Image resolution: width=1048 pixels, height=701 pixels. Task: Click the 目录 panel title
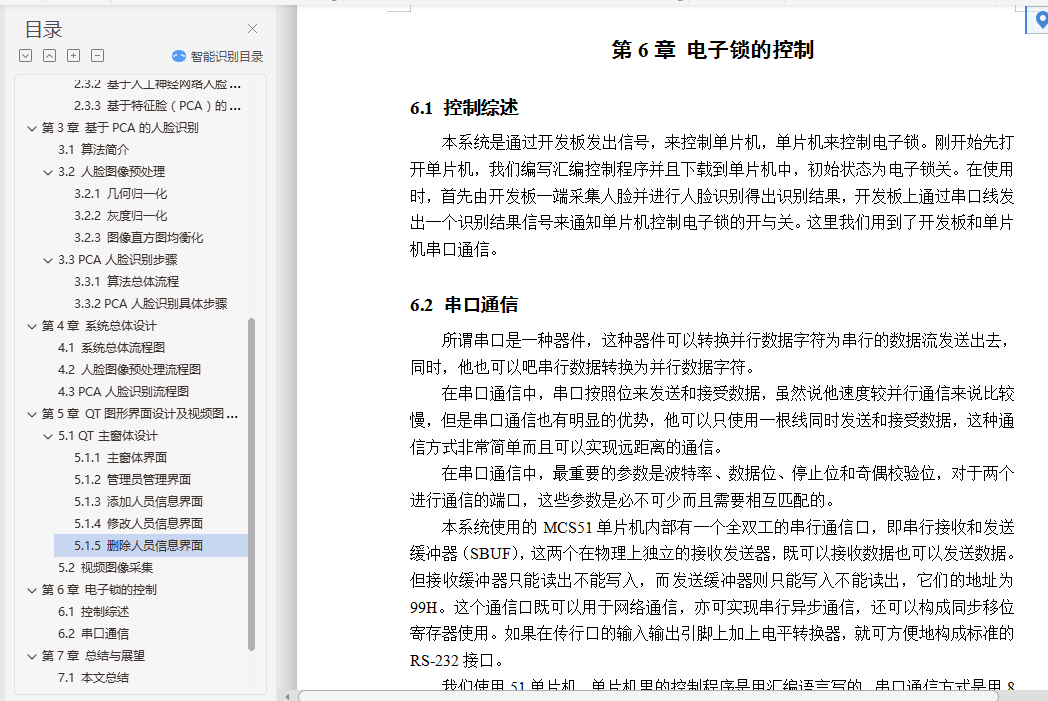click(43, 29)
